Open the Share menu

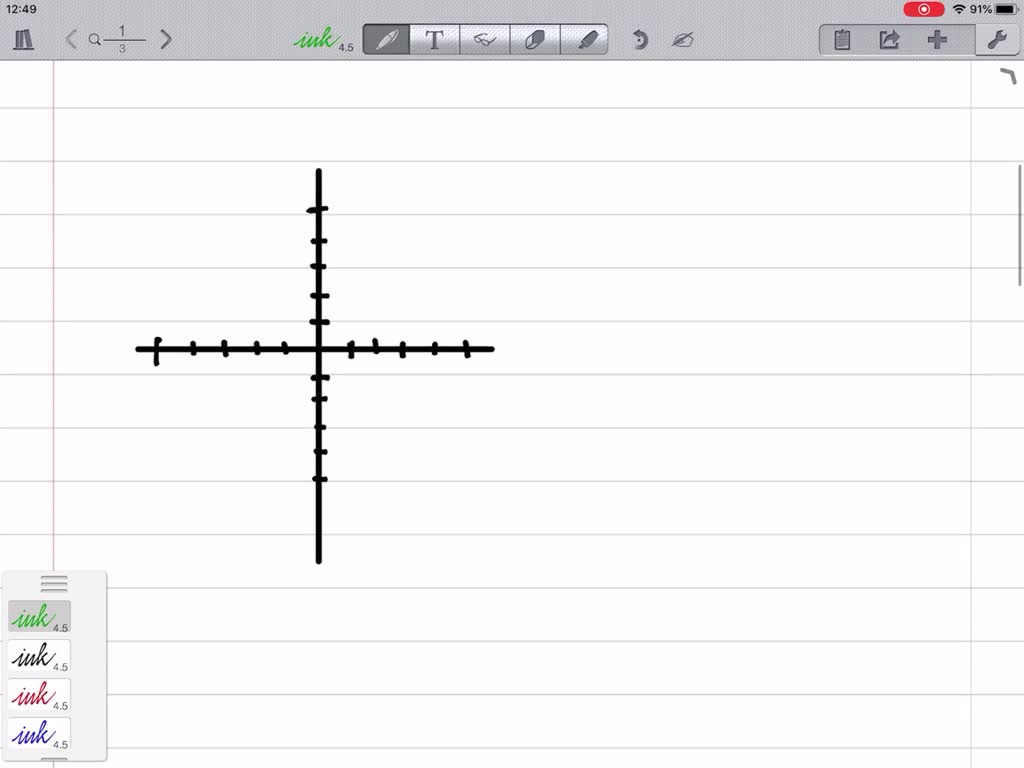889,39
